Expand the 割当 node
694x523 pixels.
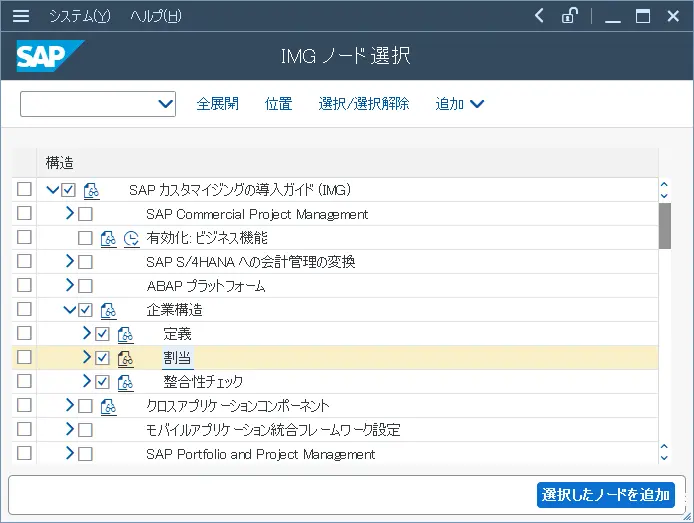87,357
